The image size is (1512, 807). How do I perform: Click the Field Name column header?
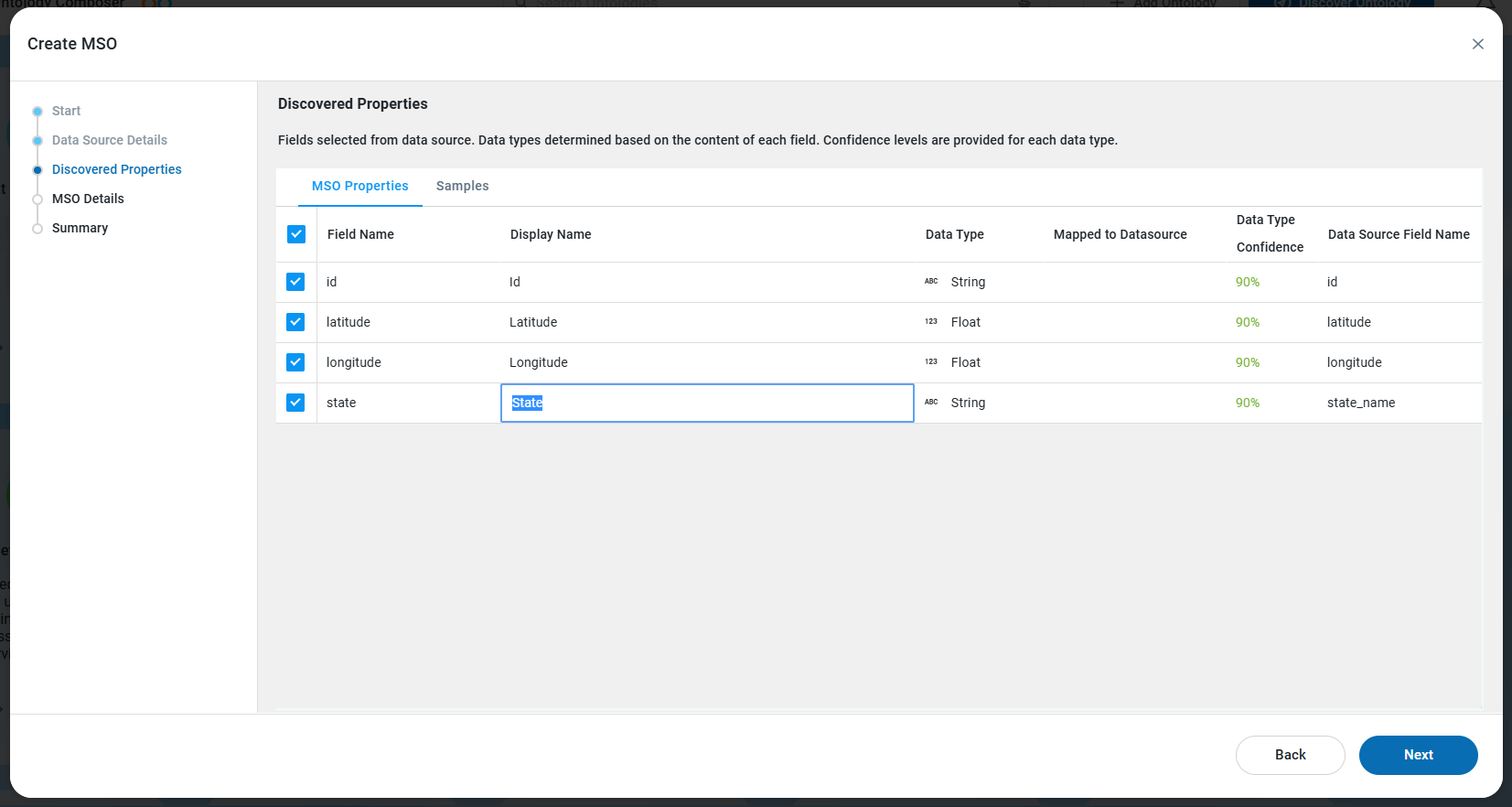tap(360, 234)
